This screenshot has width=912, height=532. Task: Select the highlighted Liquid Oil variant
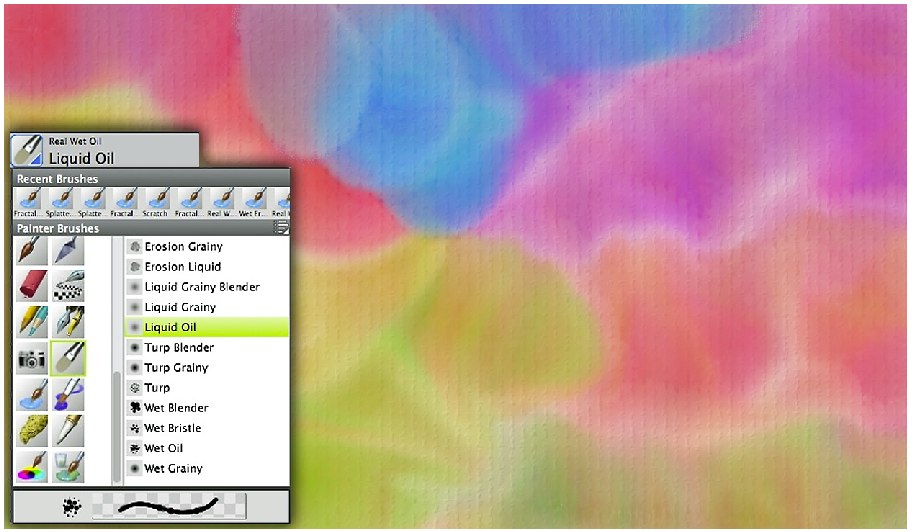point(207,327)
